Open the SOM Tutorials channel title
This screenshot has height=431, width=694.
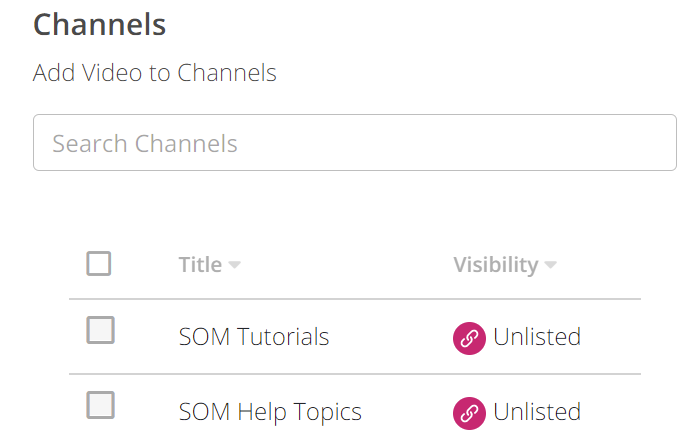(254, 337)
